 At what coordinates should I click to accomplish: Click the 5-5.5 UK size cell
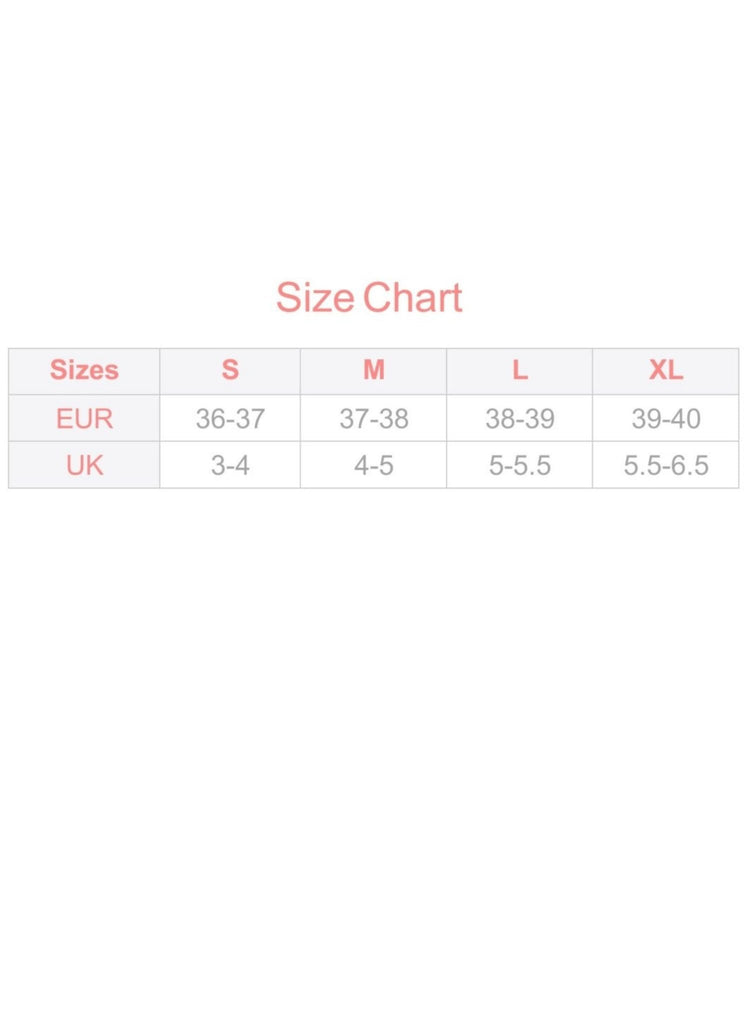pyautogui.click(x=520, y=465)
